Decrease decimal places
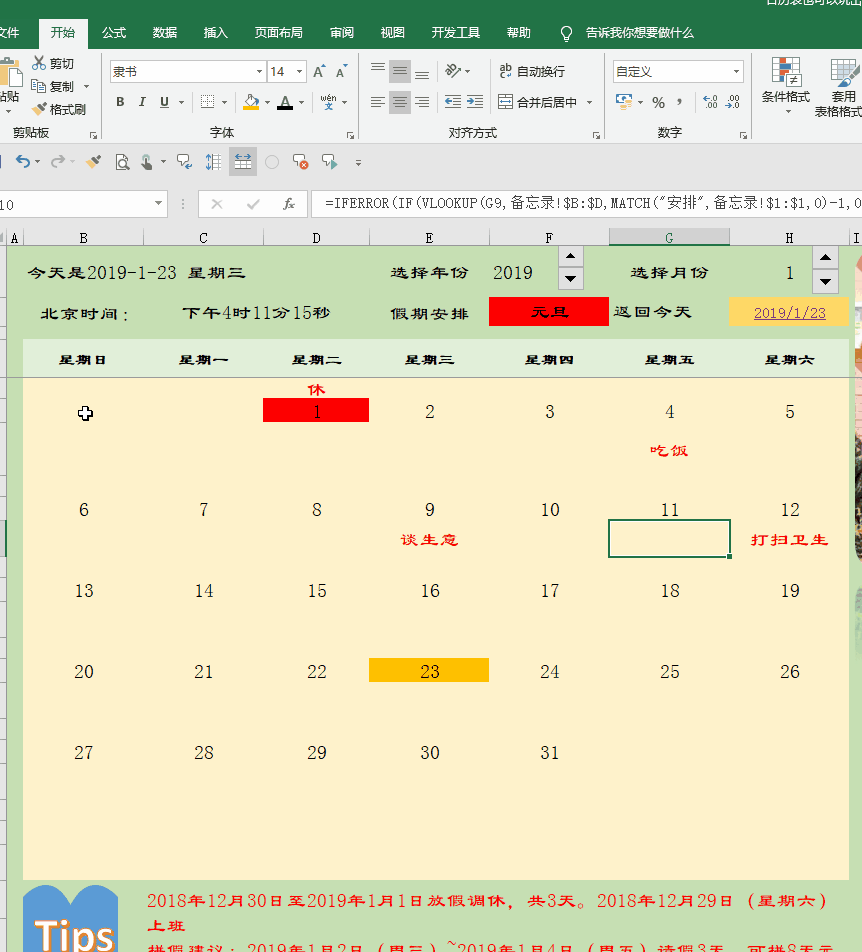This screenshot has width=862, height=952. click(x=733, y=102)
